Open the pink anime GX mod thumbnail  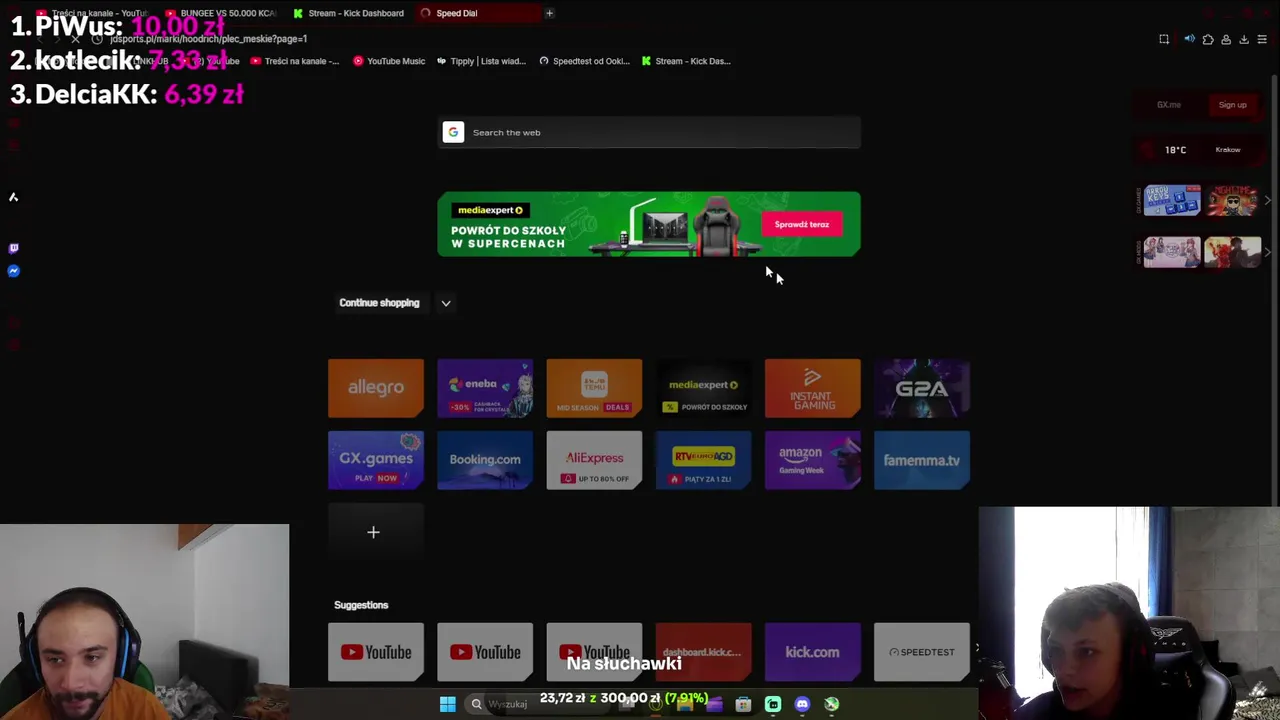[x=1172, y=252]
